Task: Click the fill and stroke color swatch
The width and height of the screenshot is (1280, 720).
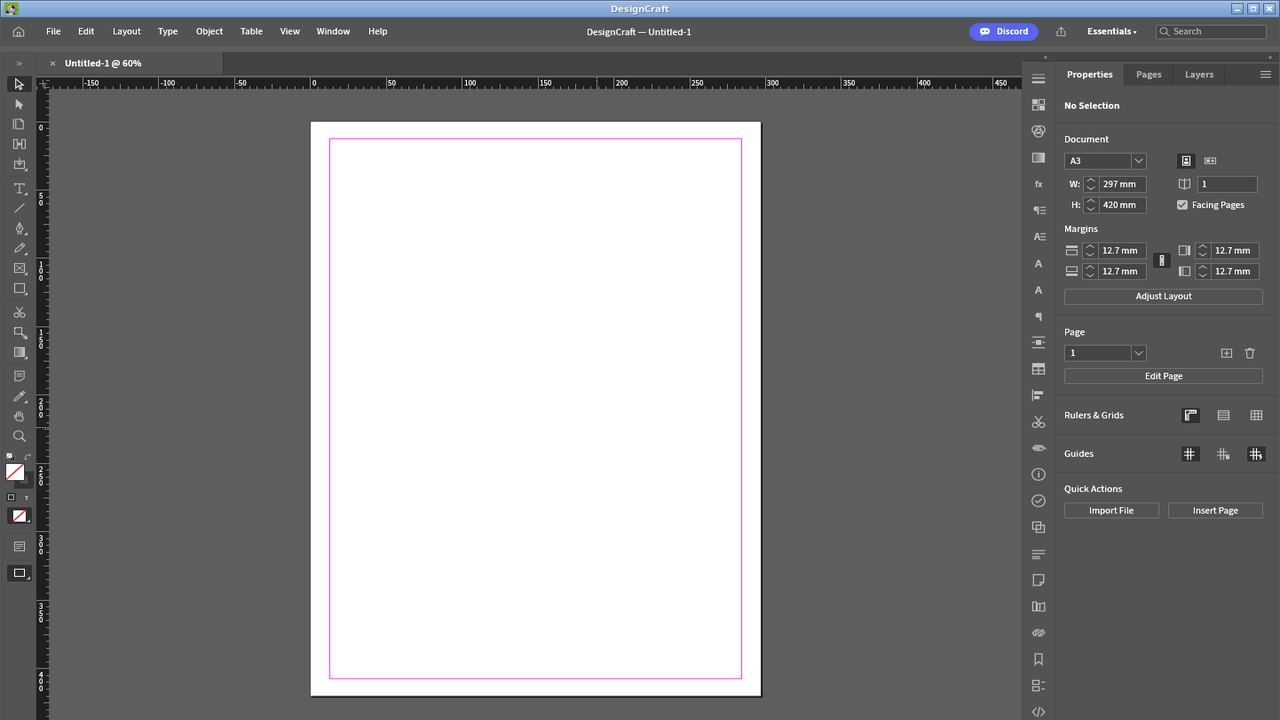Action: (15, 472)
